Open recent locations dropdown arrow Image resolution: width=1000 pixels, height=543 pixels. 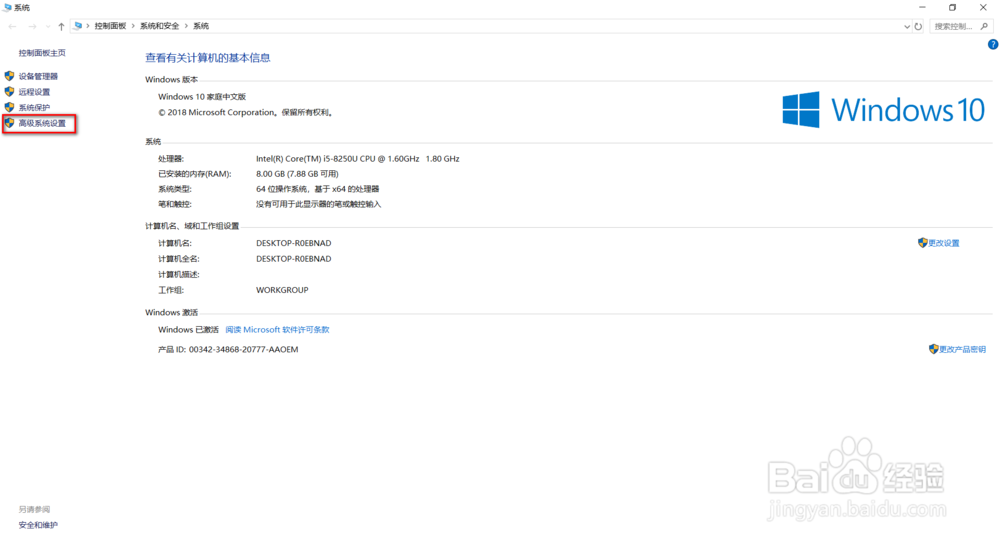[x=48, y=26]
